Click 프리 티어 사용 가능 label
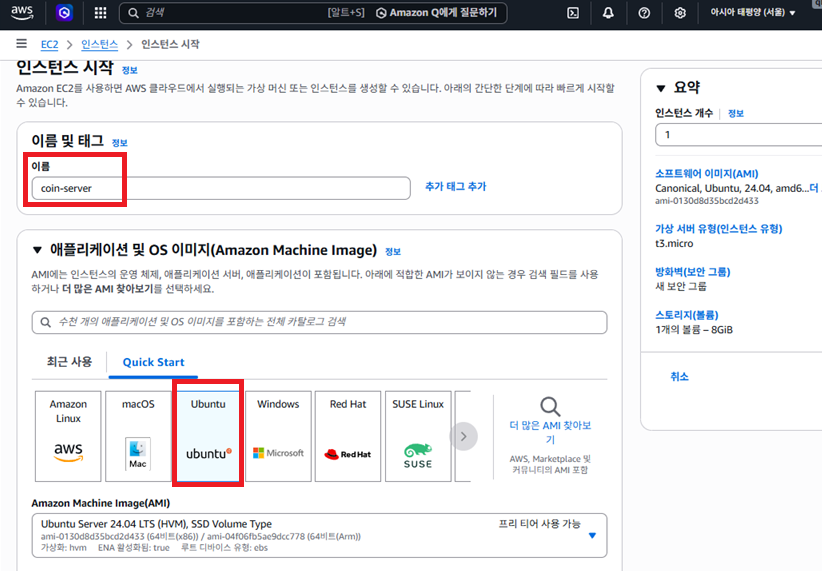The width and height of the screenshot is (822, 571). (x=539, y=524)
